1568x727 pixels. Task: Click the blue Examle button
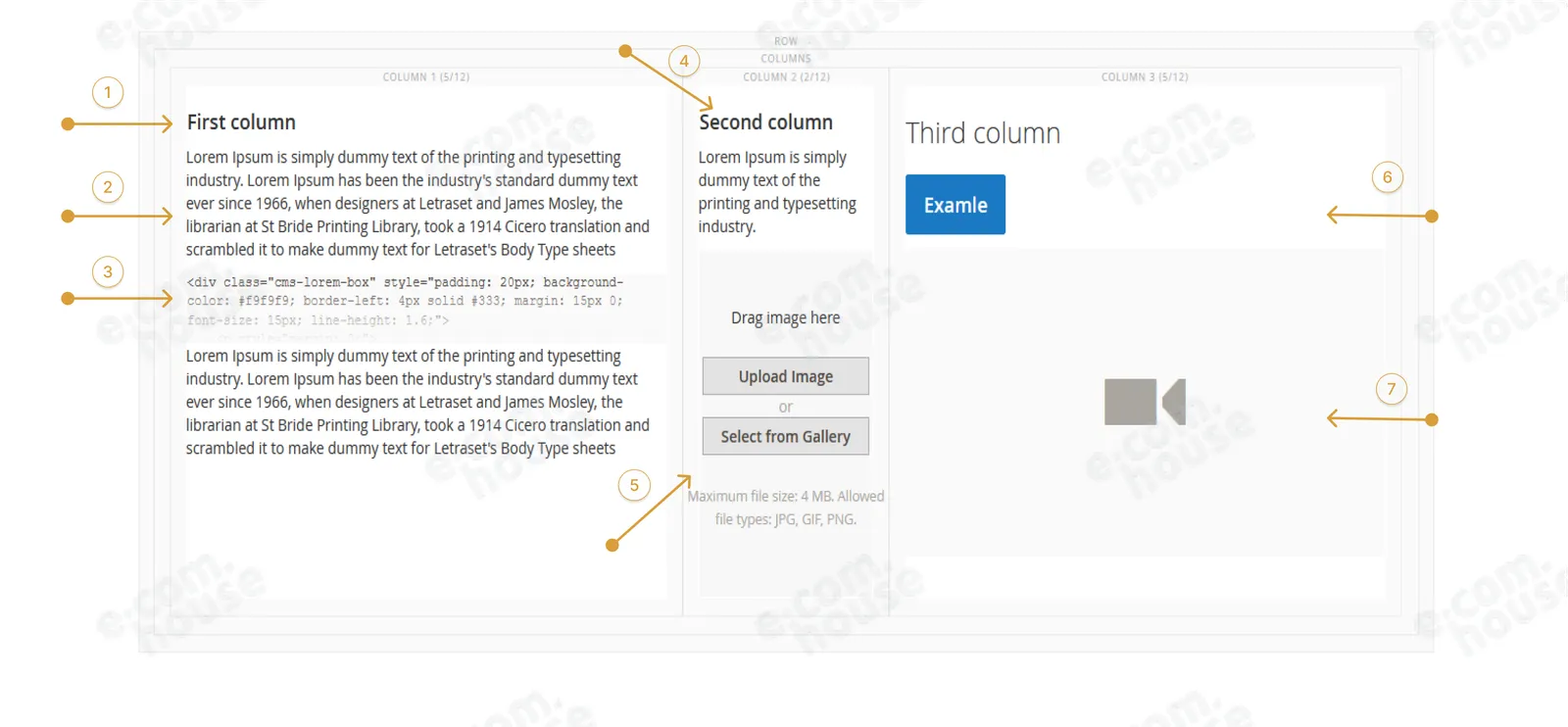point(955,205)
